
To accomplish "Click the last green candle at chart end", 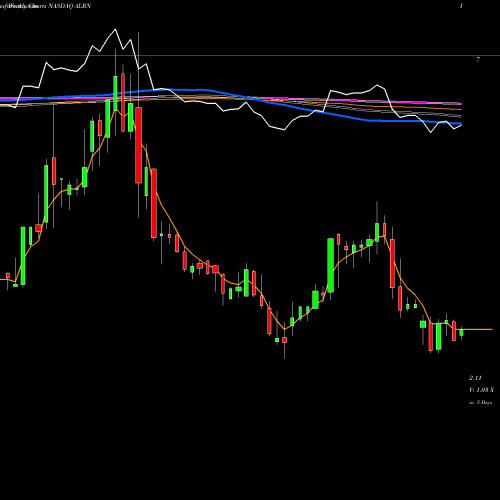I will pyautogui.click(x=461, y=332).
